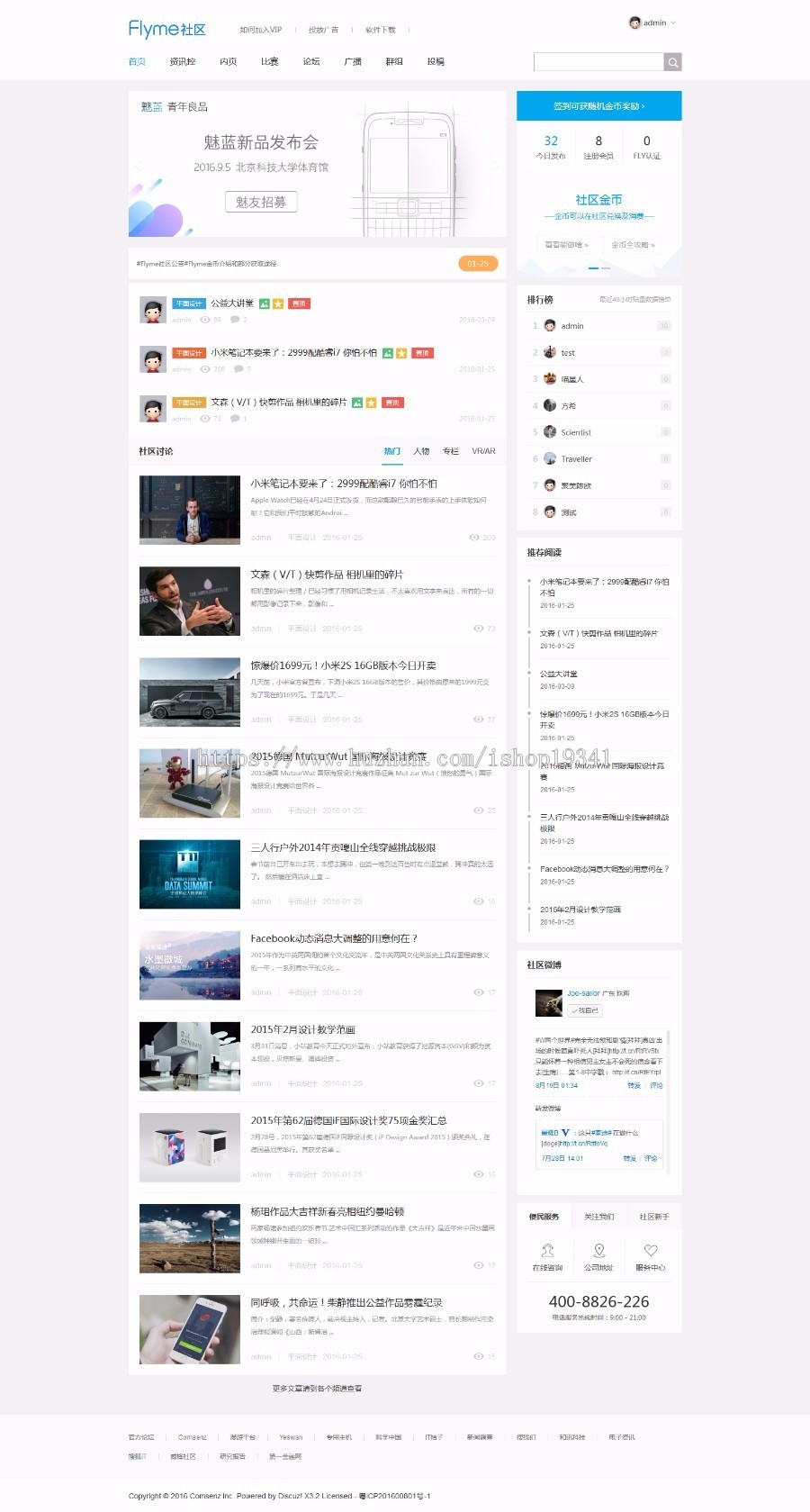Screen dimensions: 810x1512
Task: Click the image icon on 文森 pinned post
Action: [x=357, y=403]
